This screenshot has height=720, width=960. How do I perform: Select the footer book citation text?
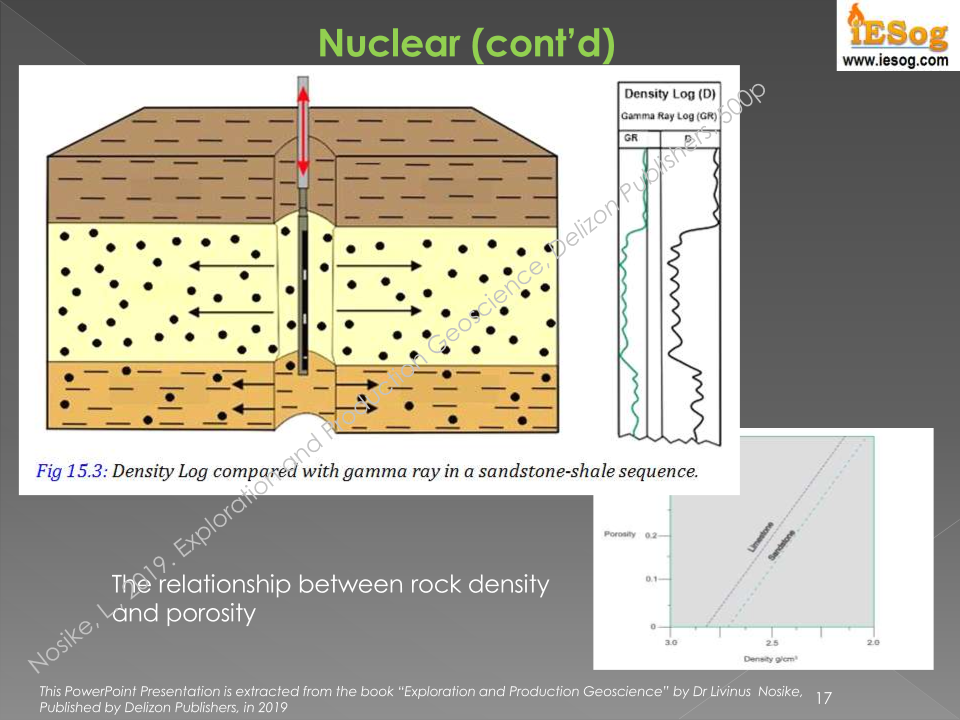tap(420, 698)
